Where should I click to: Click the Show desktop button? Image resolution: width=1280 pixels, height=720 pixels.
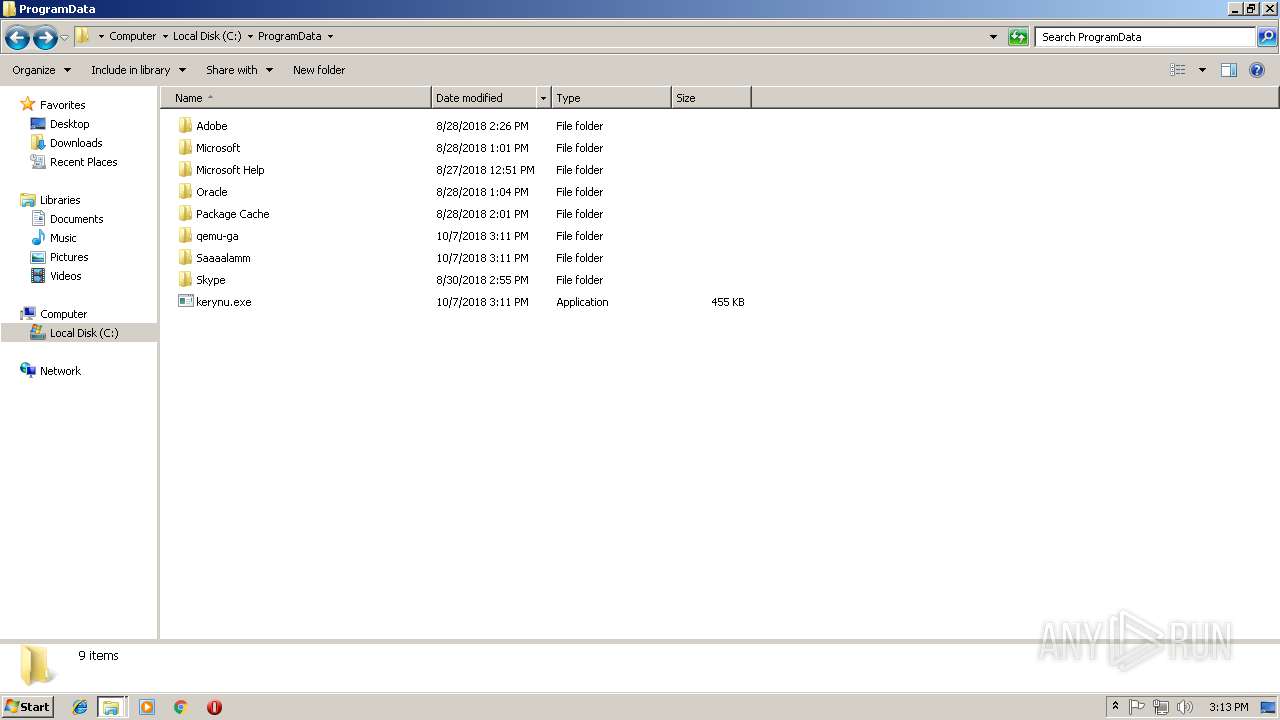(x=1269, y=707)
